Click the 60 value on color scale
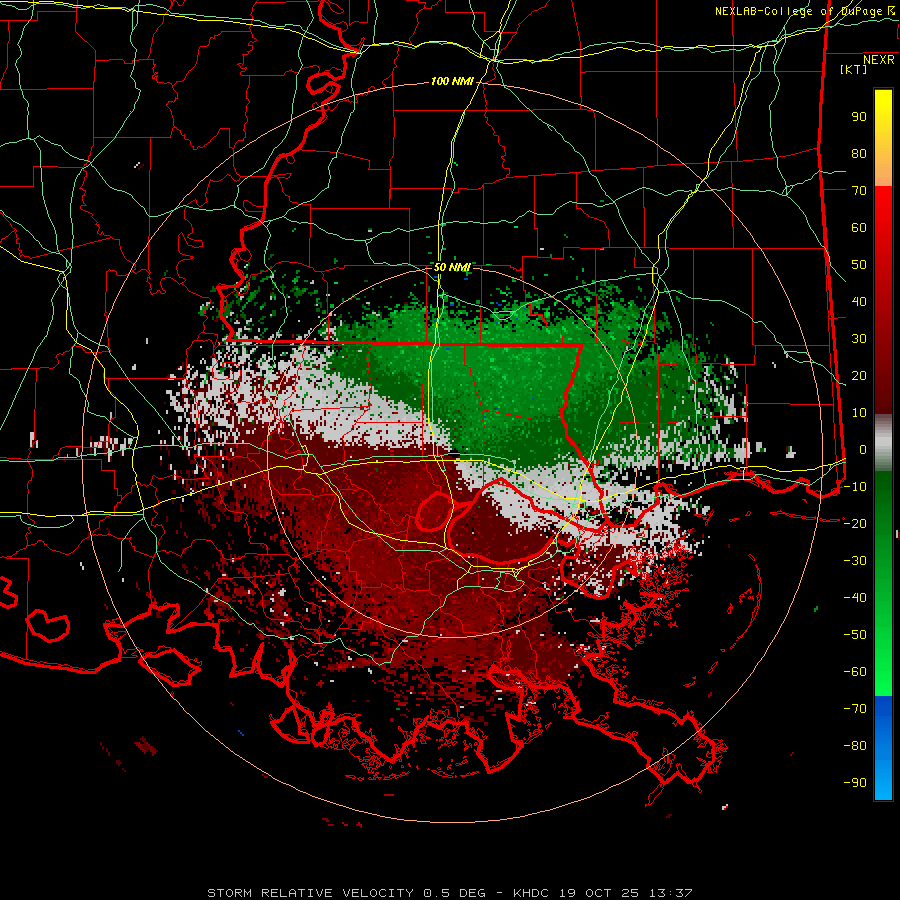The width and height of the screenshot is (900, 900). pos(859,228)
